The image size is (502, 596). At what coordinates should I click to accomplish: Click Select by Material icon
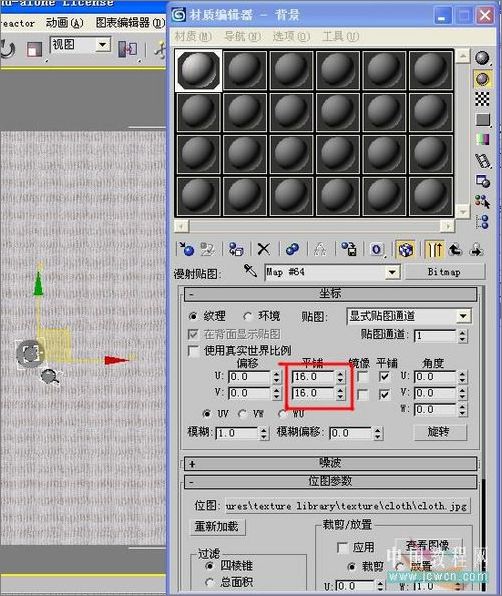point(482,201)
